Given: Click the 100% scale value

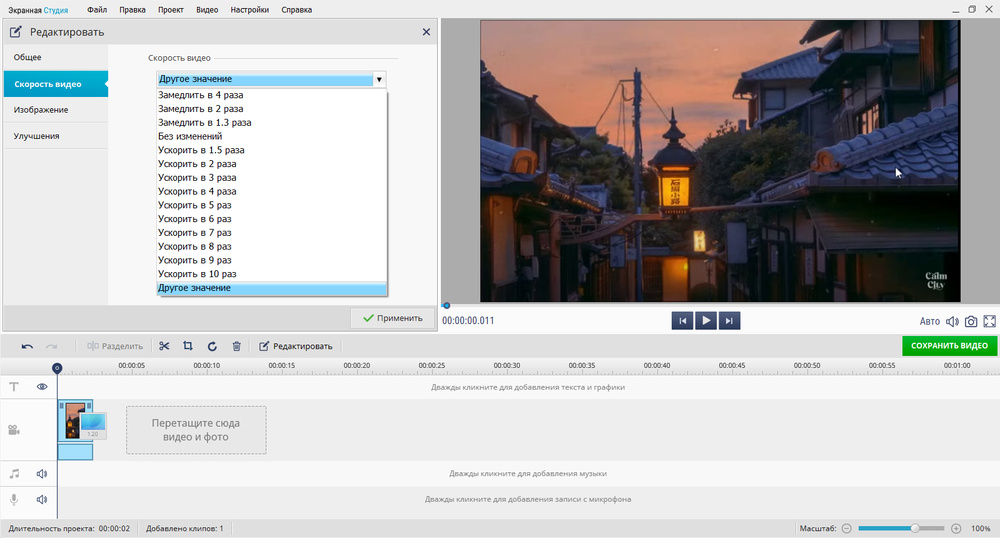Looking at the screenshot, I should [980, 528].
